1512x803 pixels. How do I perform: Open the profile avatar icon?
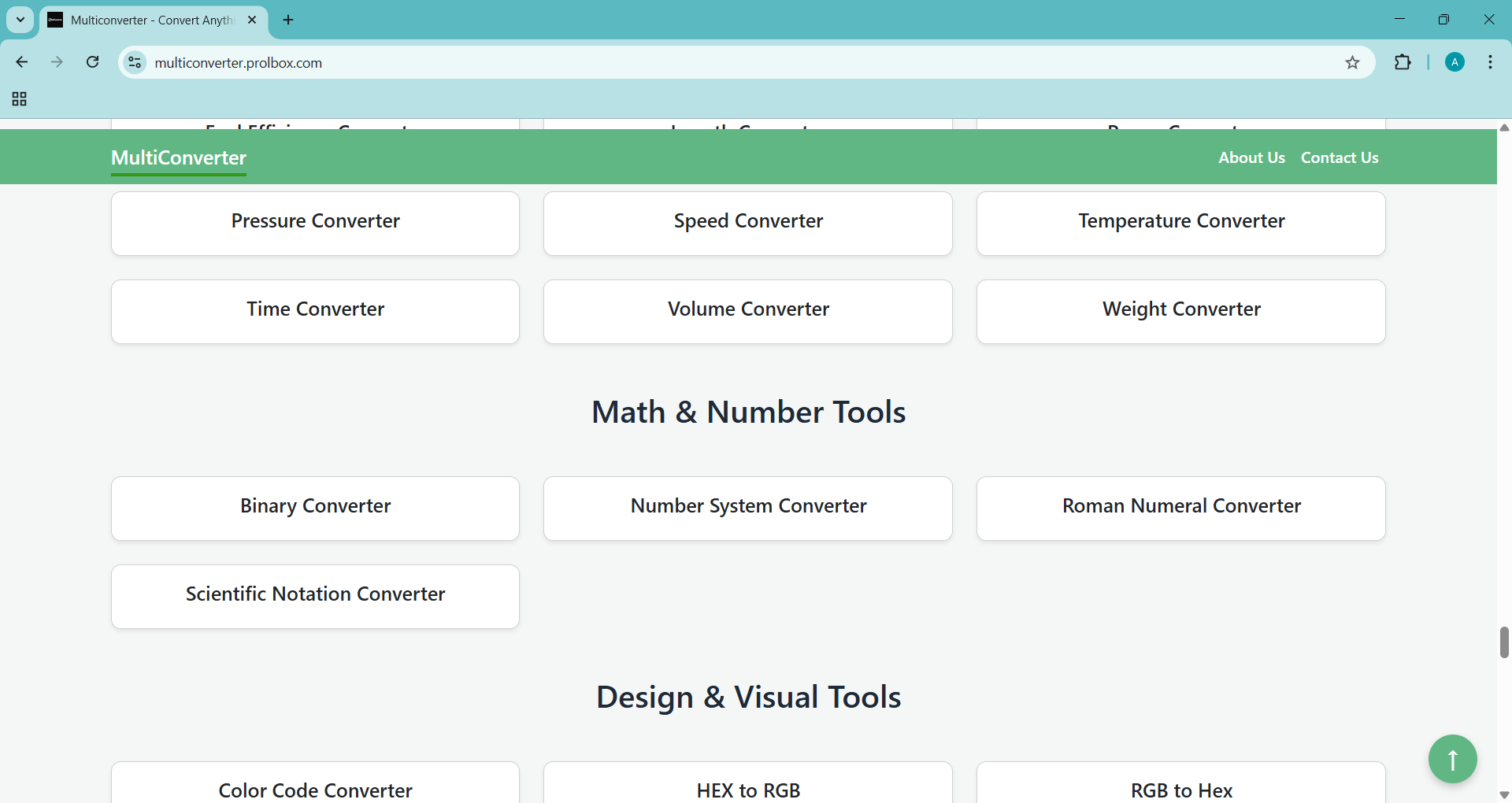coord(1455,62)
